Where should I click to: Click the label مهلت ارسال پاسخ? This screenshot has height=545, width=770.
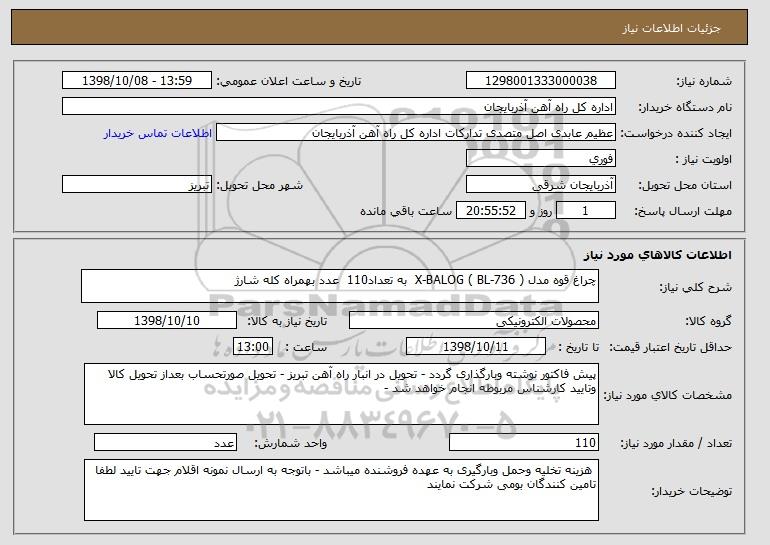tap(683, 212)
